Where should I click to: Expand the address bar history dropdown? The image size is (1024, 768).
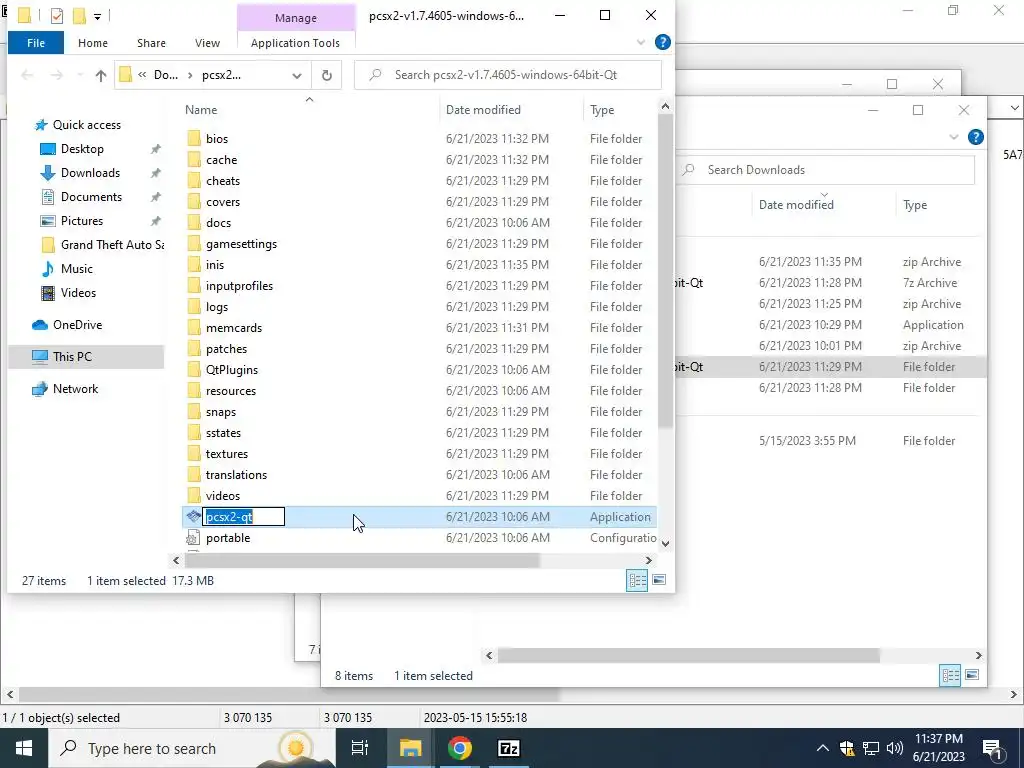coord(296,75)
